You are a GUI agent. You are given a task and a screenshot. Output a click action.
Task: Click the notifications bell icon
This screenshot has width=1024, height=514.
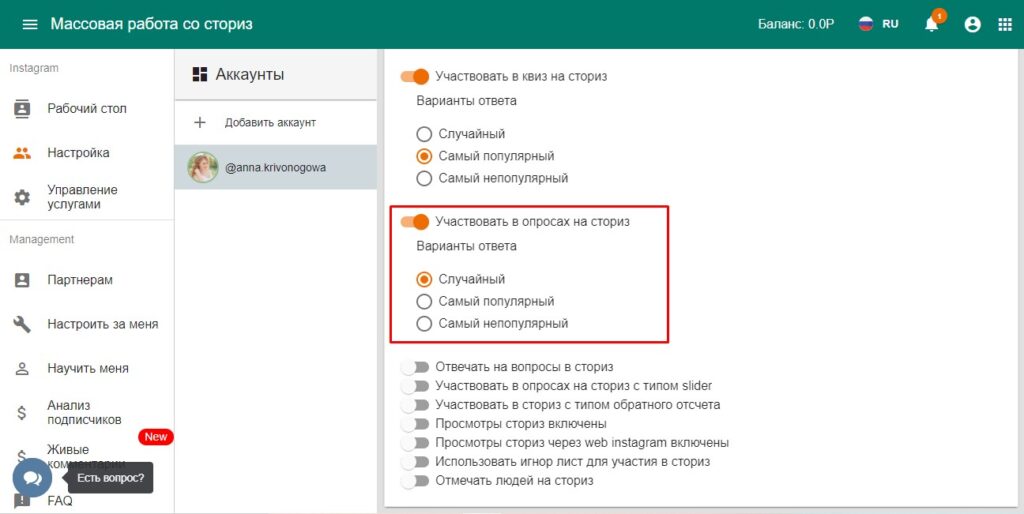[x=931, y=24]
